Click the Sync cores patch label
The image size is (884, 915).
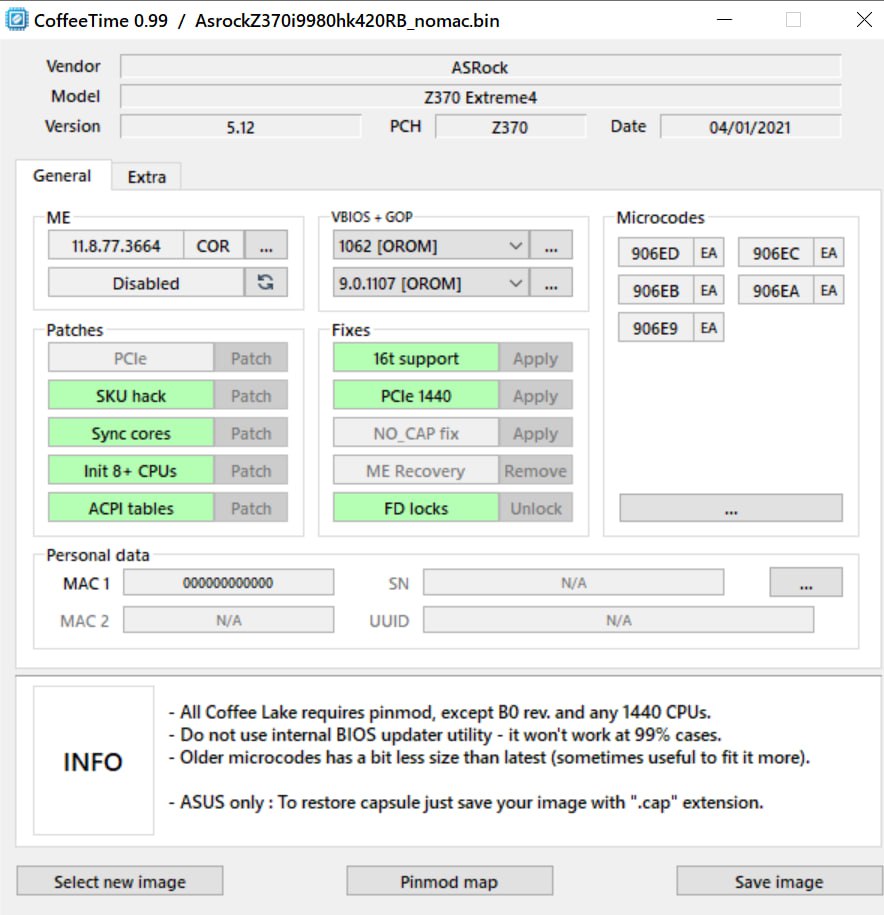coord(131,433)
